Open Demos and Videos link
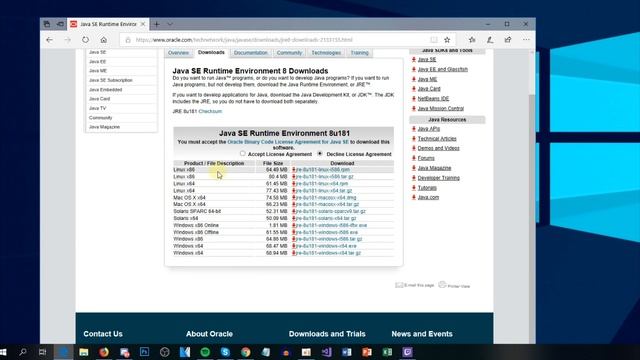The height and width of the screenshot is (360, 640). pos(438,148)
